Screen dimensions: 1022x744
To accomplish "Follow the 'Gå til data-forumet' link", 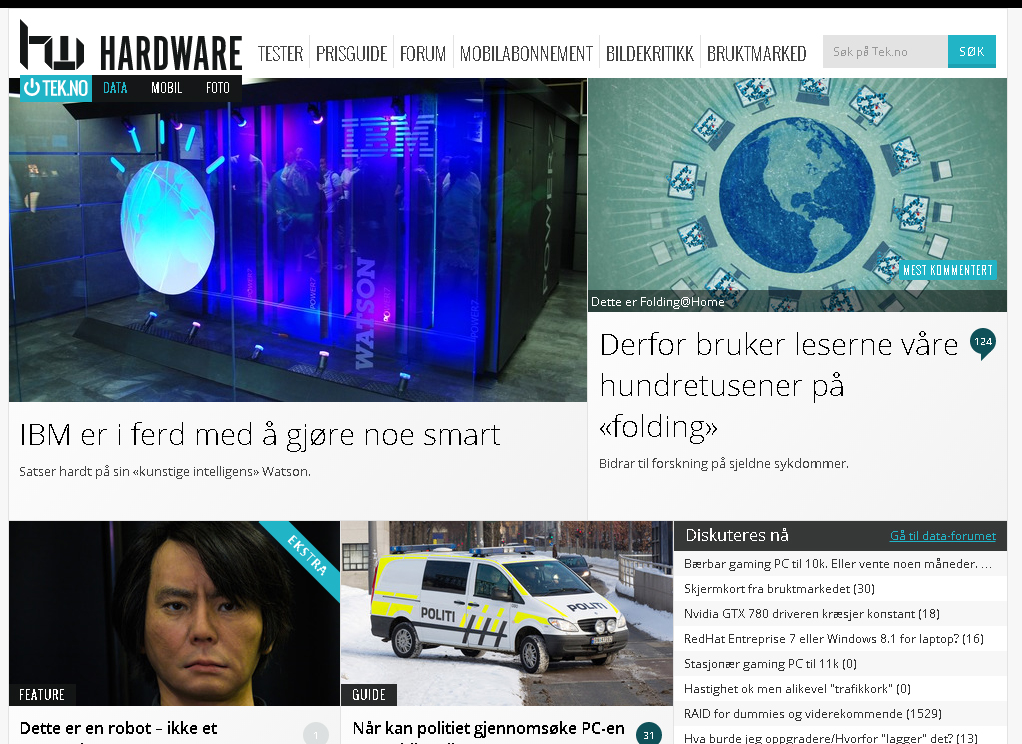I will 942,536.
